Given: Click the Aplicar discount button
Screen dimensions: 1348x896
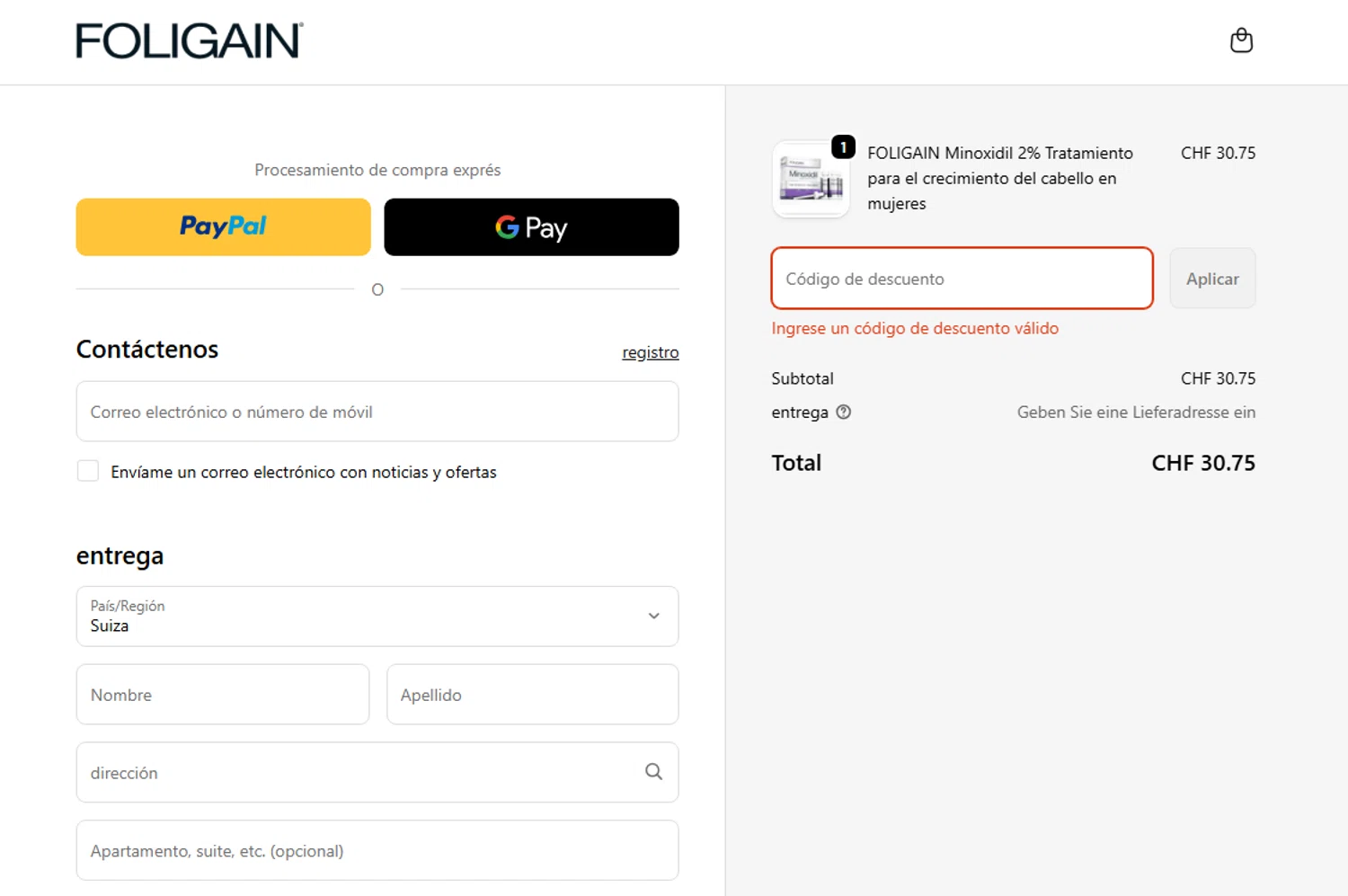Looking at the screenshot, I should coord(1212,279).
